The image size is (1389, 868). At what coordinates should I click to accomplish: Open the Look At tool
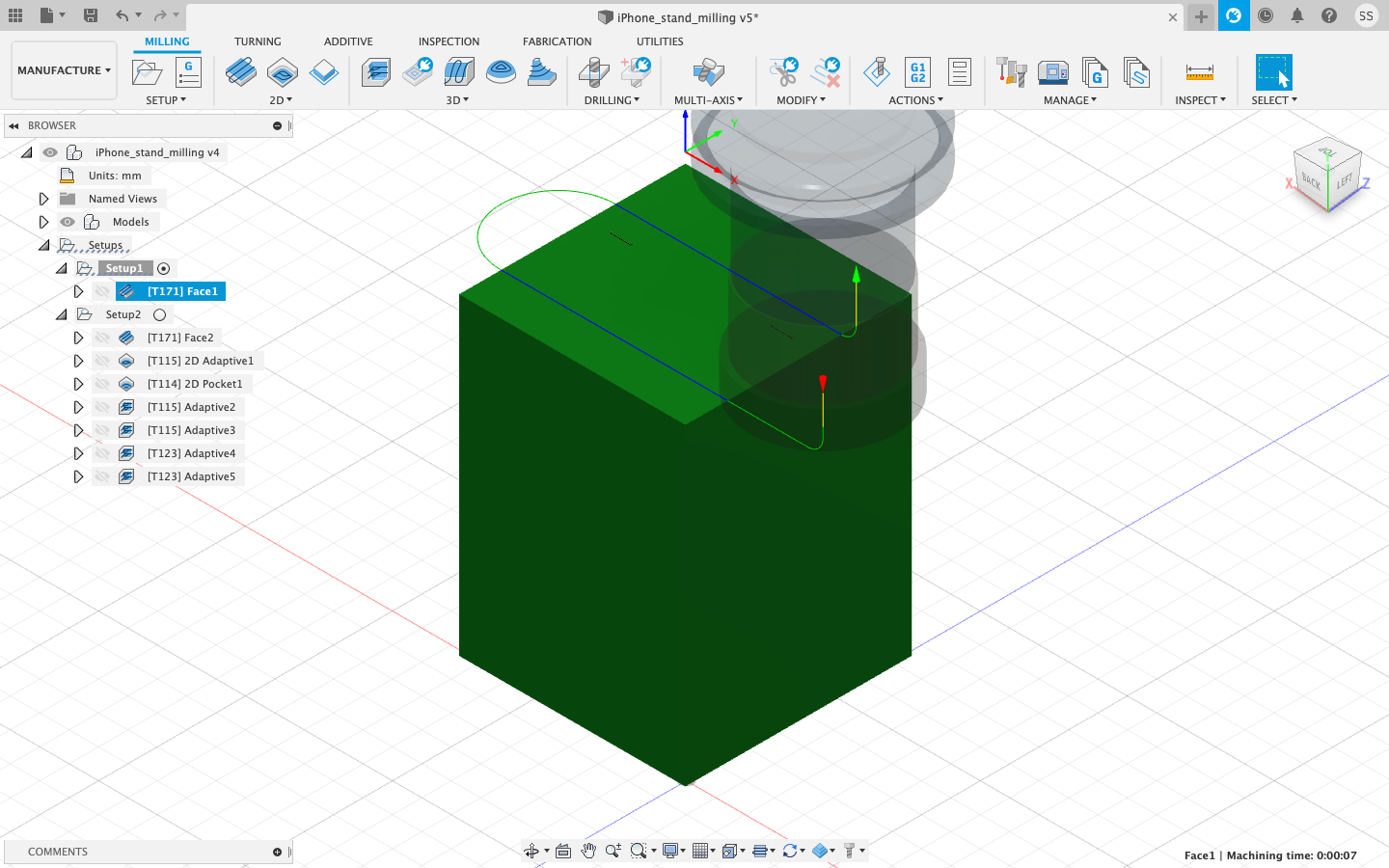[563, 851]
